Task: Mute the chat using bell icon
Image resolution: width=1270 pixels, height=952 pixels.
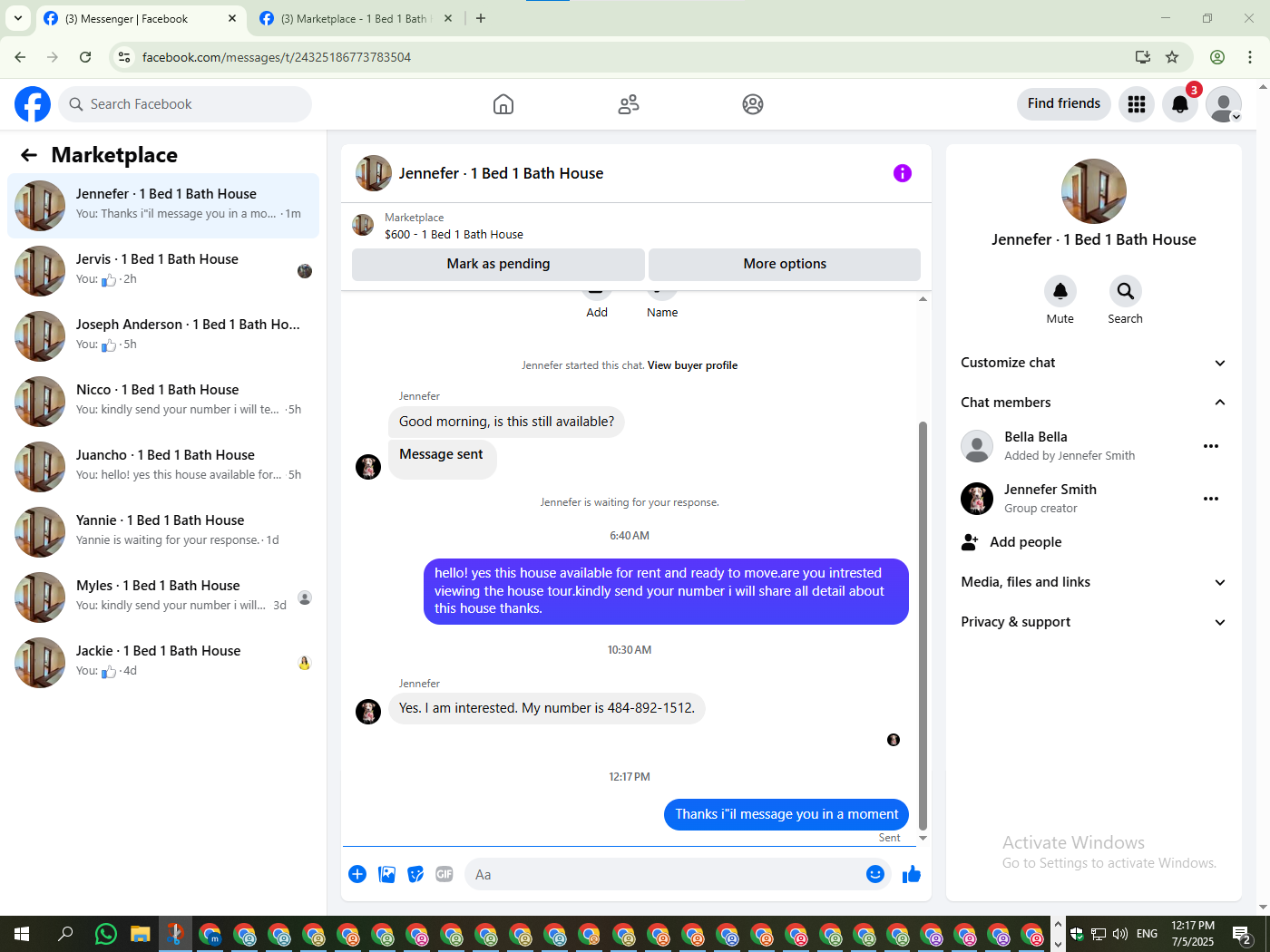Action: [1060, 291]
